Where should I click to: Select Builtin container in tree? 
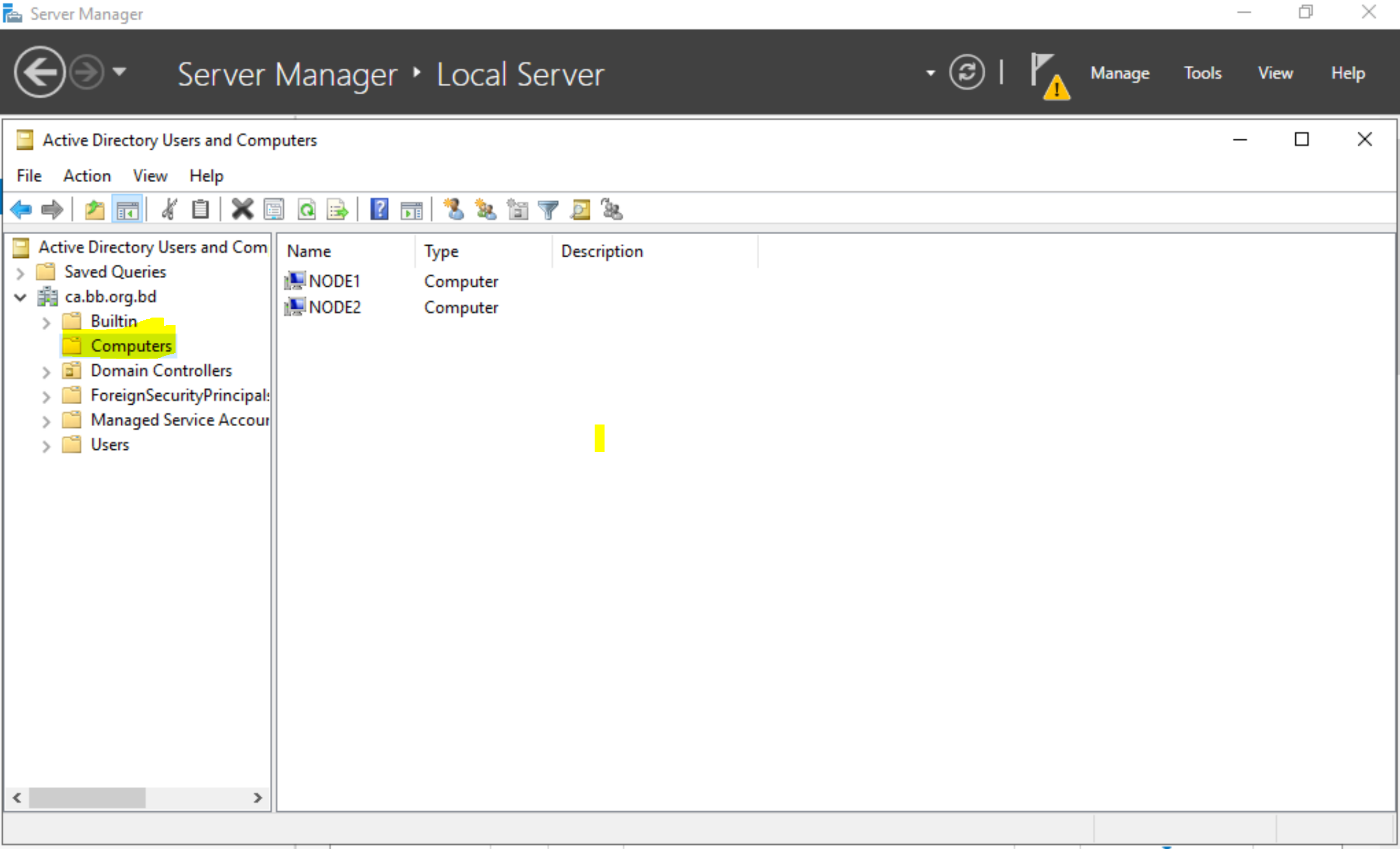[114, 321]
